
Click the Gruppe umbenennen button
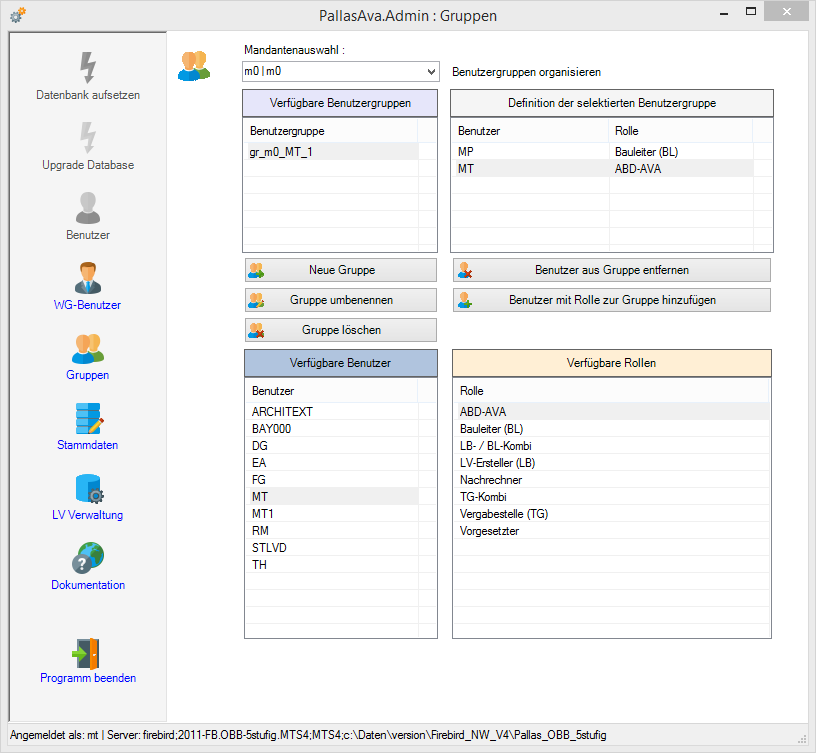pos(341,300)
